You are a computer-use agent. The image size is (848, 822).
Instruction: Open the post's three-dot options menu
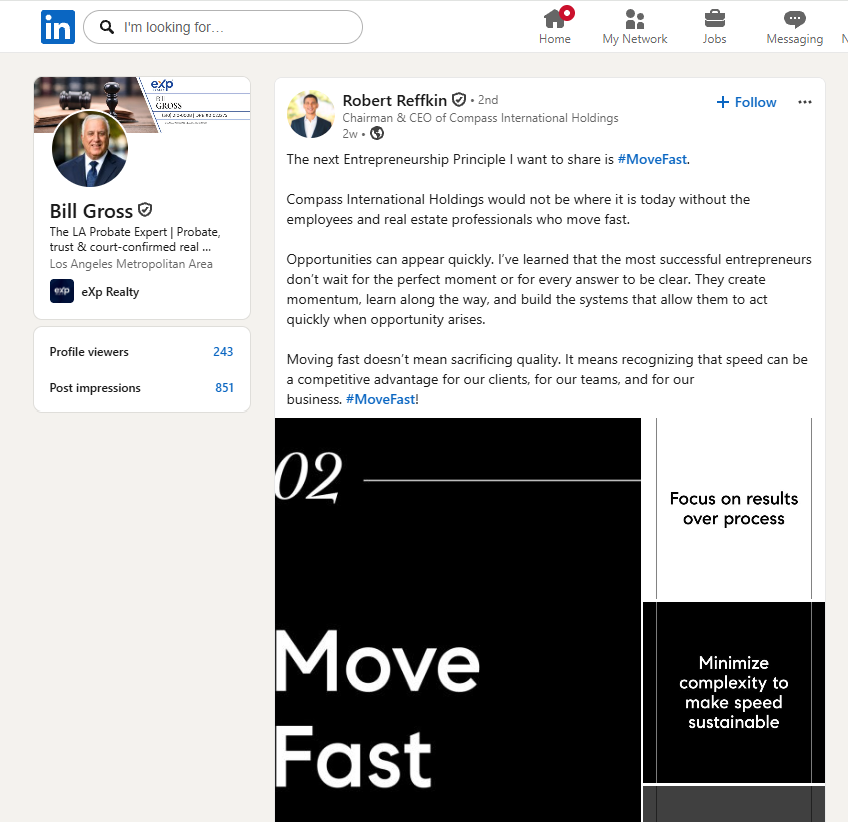pyautogui.click(x=805, y=102)
